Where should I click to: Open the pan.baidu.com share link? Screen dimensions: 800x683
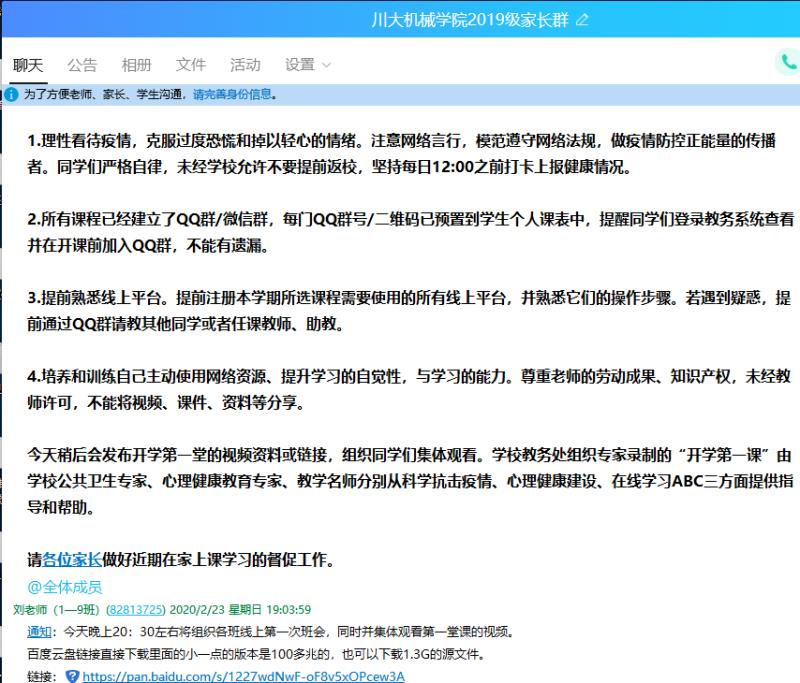tap(243, 676)
